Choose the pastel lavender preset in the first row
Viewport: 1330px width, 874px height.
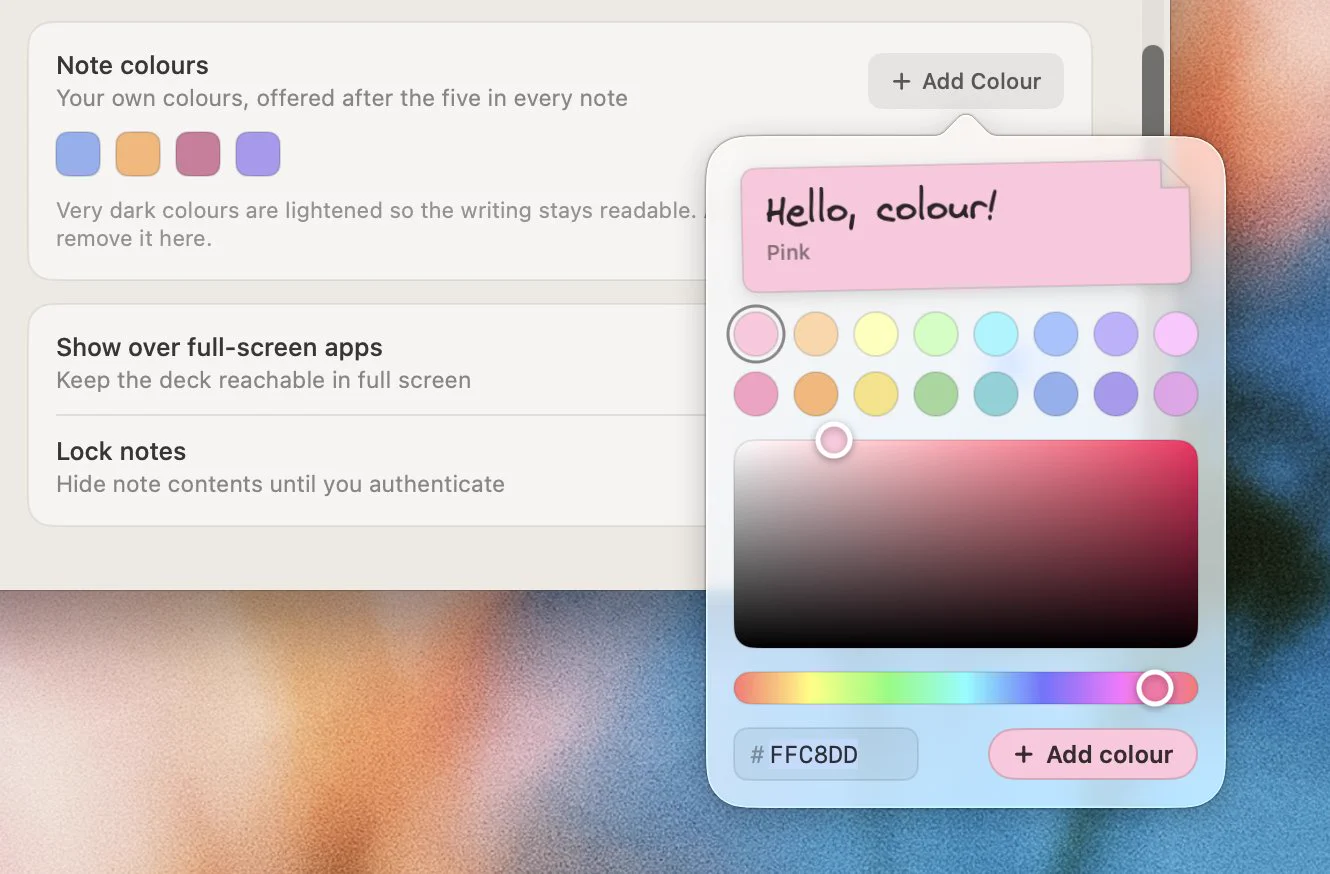pyautogui.click(x=1116, y=334)
